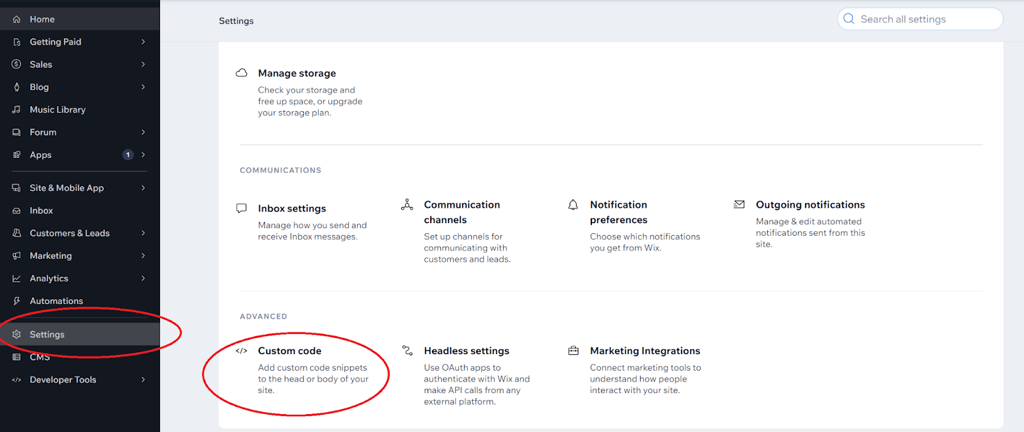This screenshot has height=432, width=1024.
Task: Open Inbox settings heading
Action: tap(292, 209)
